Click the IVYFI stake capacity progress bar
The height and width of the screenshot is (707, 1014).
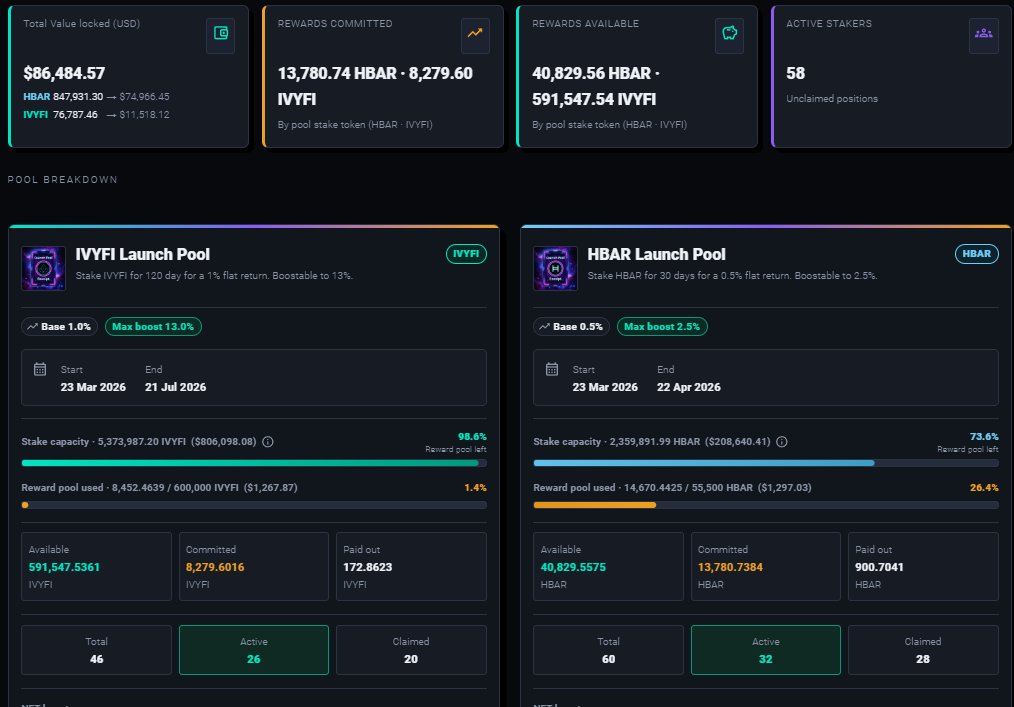click(254, 463)
